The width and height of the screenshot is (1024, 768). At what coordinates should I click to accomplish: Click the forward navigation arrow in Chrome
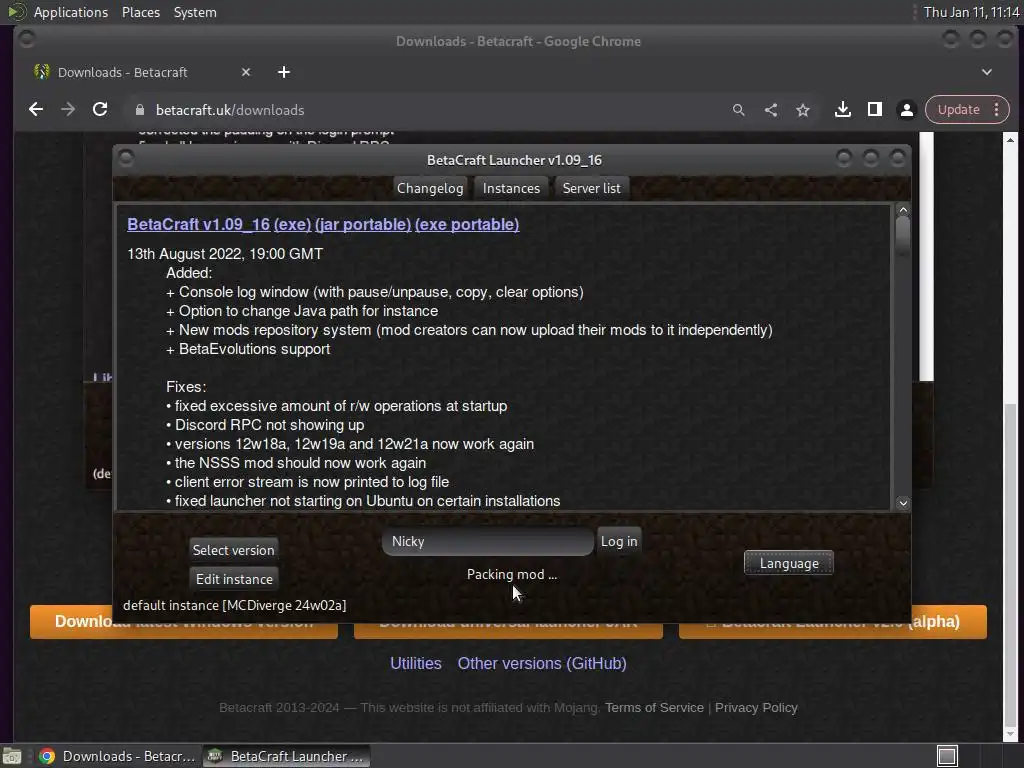(68, 110)
